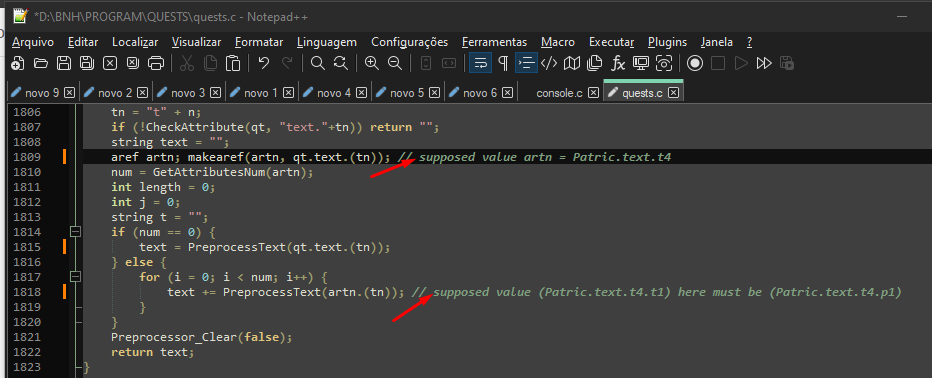
Task: Collapse the fold at line 1814
Action: click(75, 231)
